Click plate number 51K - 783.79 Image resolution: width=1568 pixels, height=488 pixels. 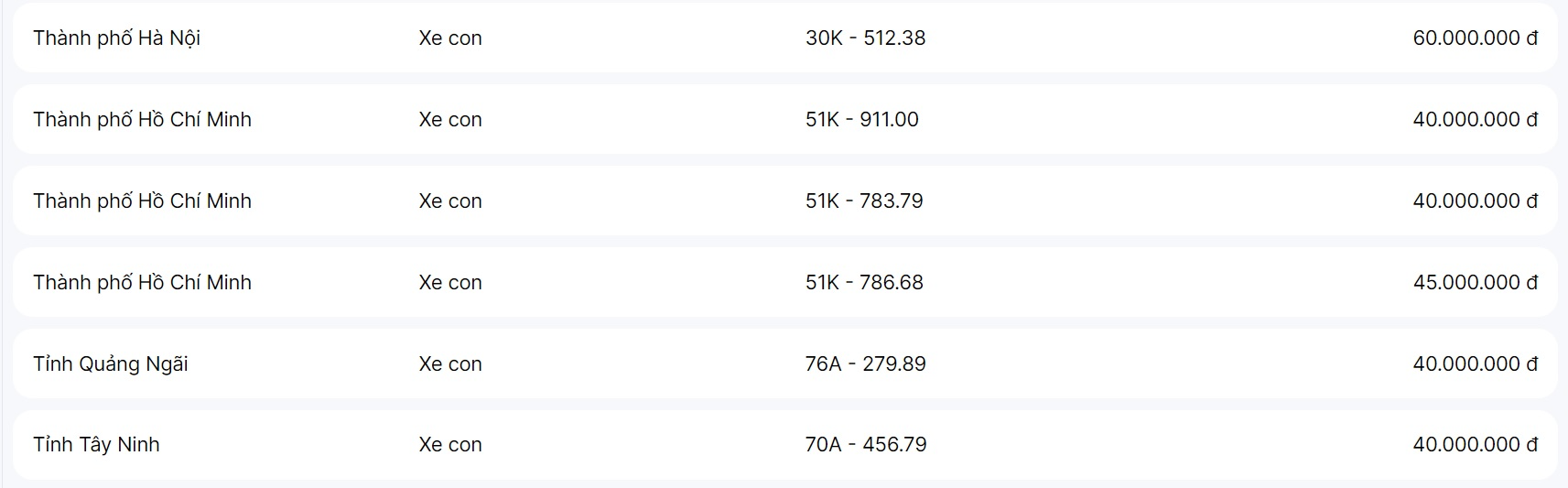(863, 201)
